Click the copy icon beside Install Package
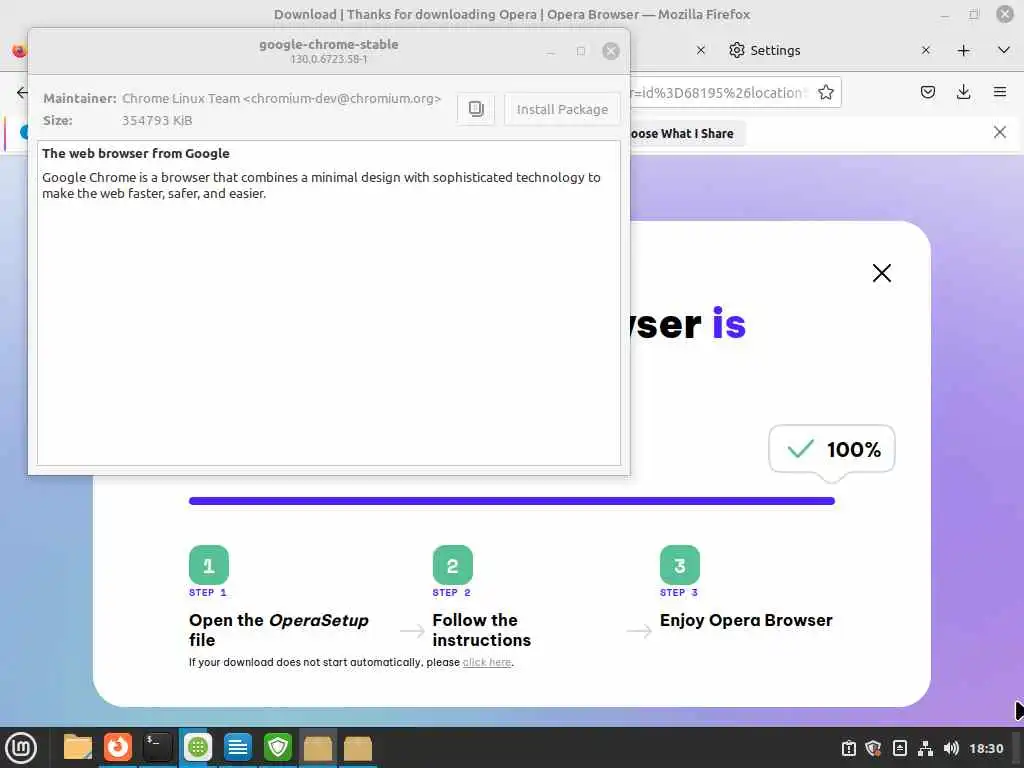Screen dimensions: 1024x768 (x=476, y=109)
